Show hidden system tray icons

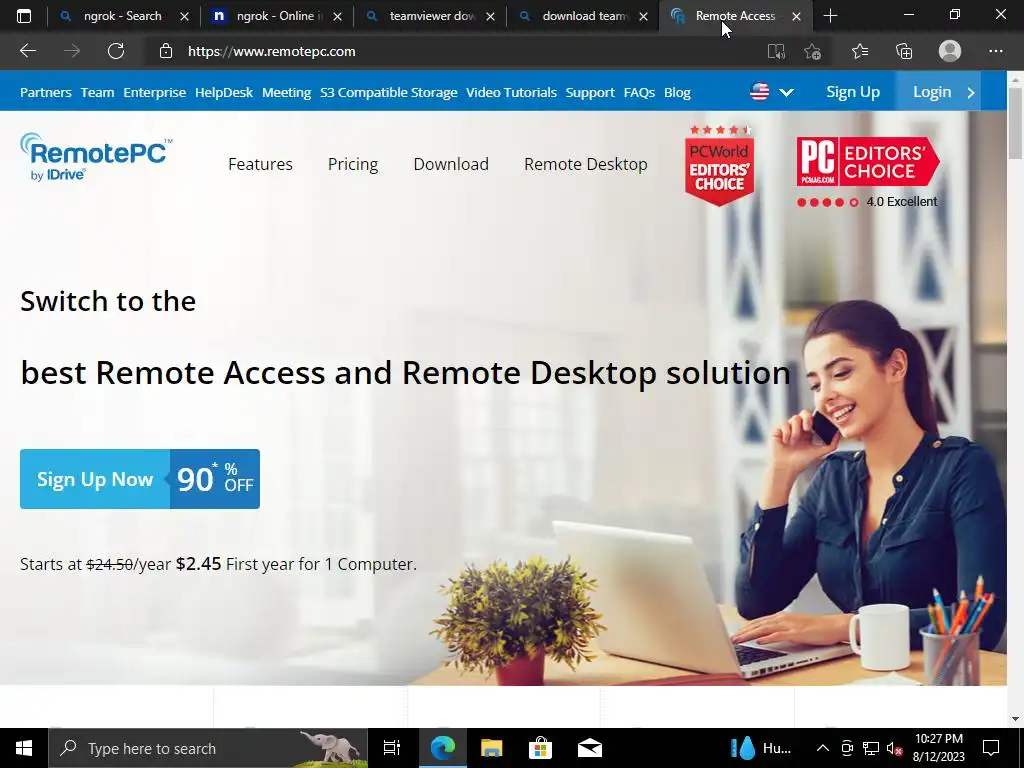823,748
